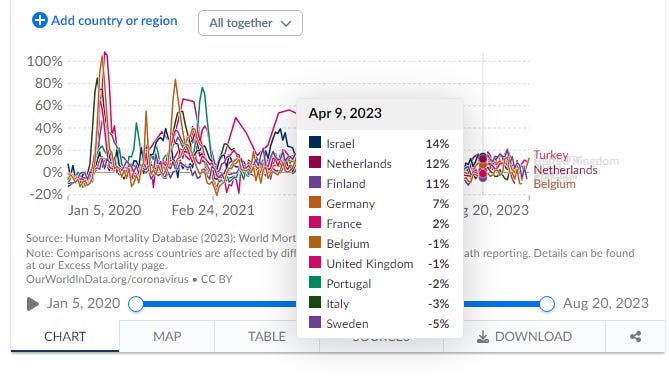Click the Sweden color swatch in tooltip
The width and height of the screenshot is (669, 379).
(315, 322)
